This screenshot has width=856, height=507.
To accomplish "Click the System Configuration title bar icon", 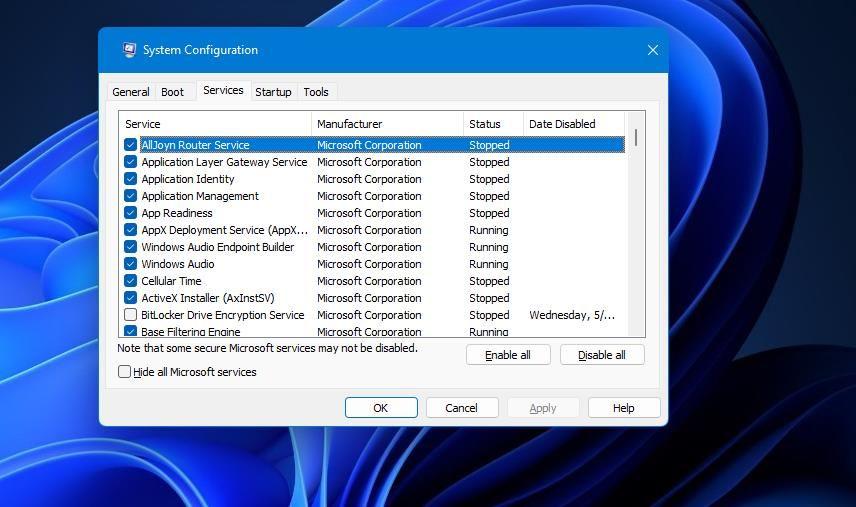I will (129, 50).
